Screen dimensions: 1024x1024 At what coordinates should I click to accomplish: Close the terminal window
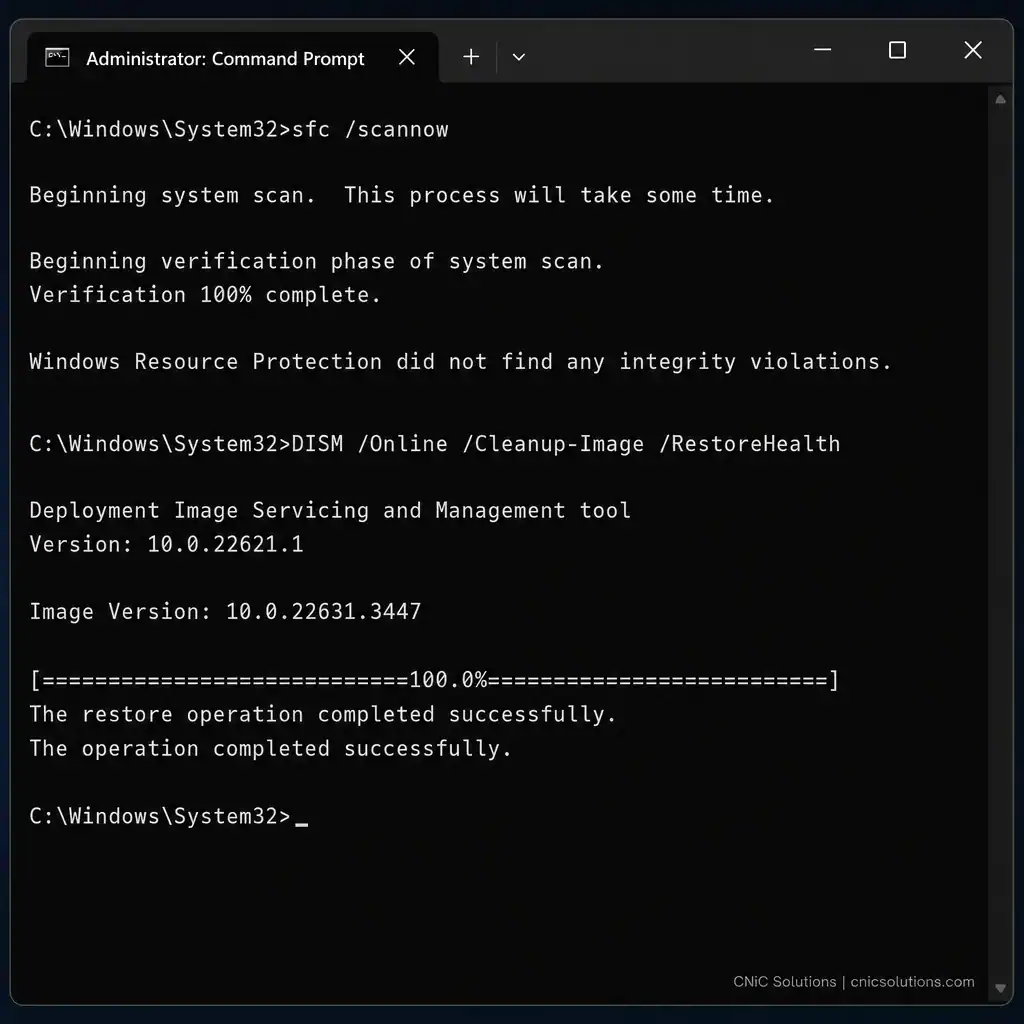973,50
